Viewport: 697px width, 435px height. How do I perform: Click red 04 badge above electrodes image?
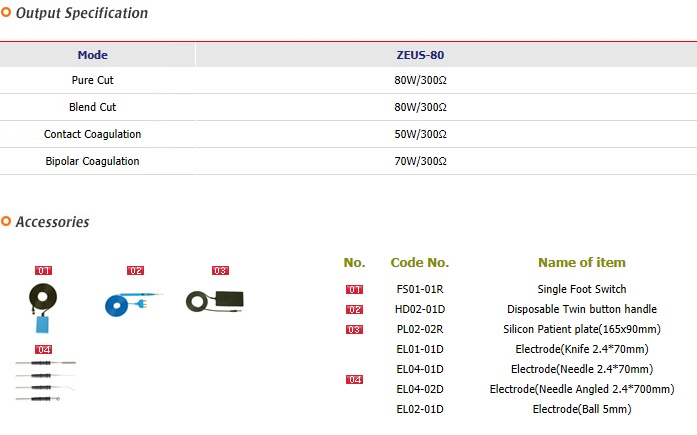[x=44, y=350]
